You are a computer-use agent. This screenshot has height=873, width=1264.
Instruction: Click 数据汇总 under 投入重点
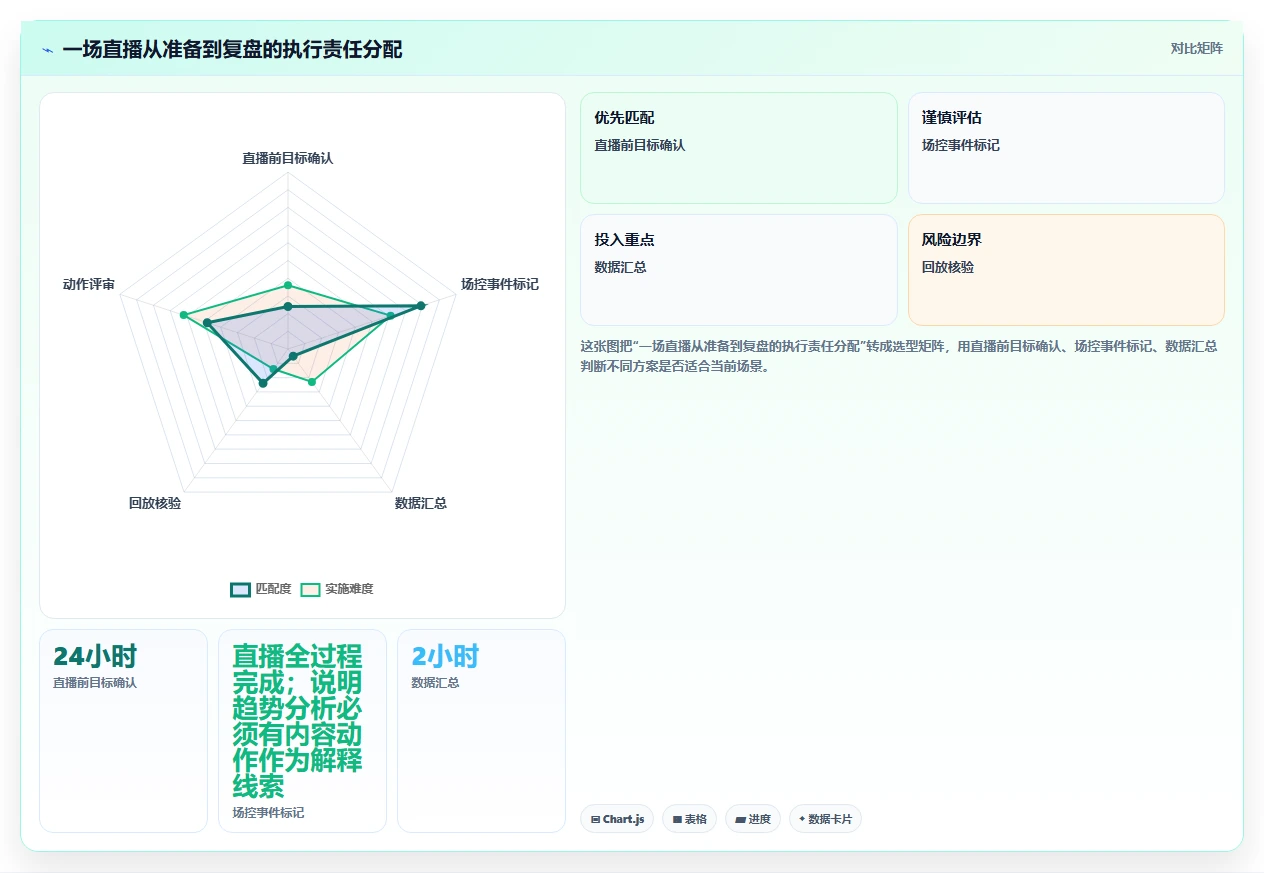click(621, 267)
